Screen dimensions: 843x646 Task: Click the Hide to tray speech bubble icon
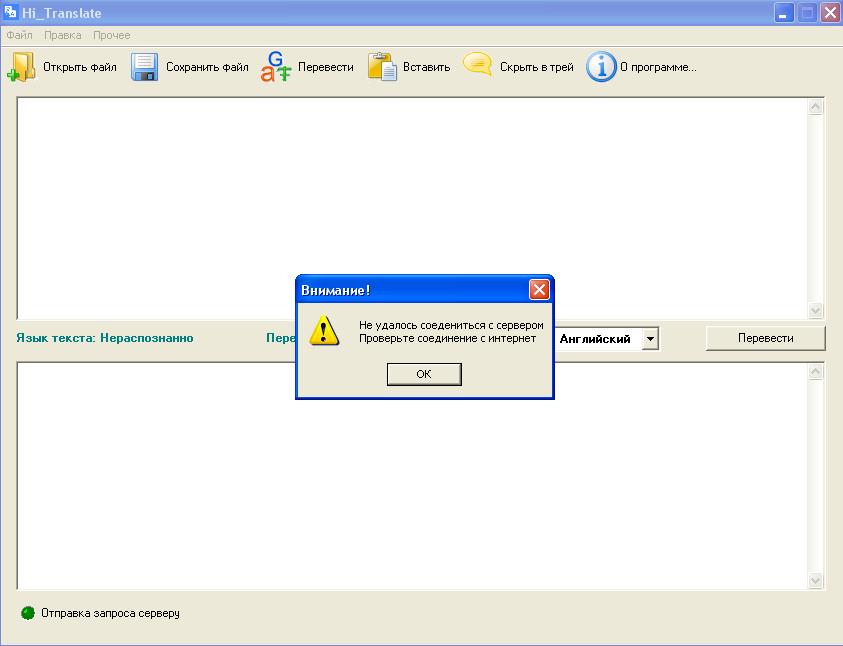point(478,66)
